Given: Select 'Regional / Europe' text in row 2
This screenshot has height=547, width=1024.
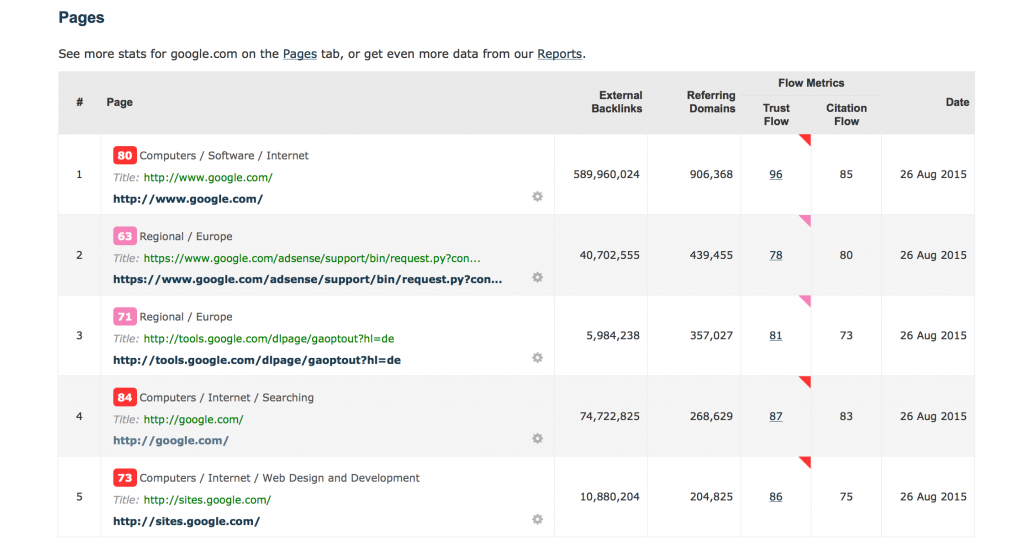Looking at the screenshot, I should [x=186, y=236].
